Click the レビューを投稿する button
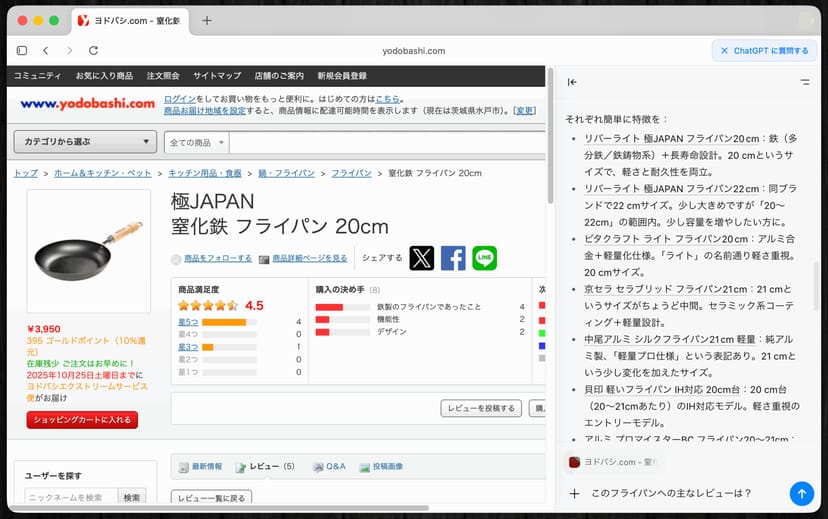Image resolution: width=828 pixels, height=519 pixels. pyautogui.click(x=480, y=408)
